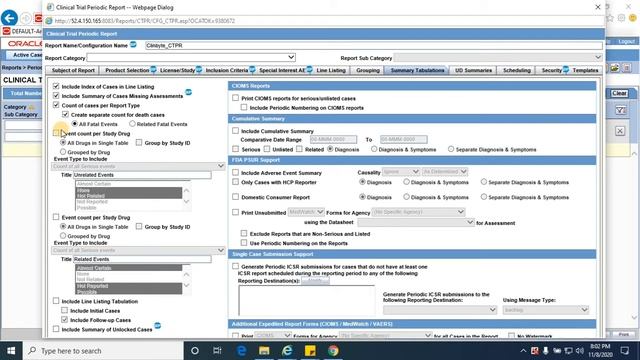Click the filter icon in background window

click(x=620, y=110)
